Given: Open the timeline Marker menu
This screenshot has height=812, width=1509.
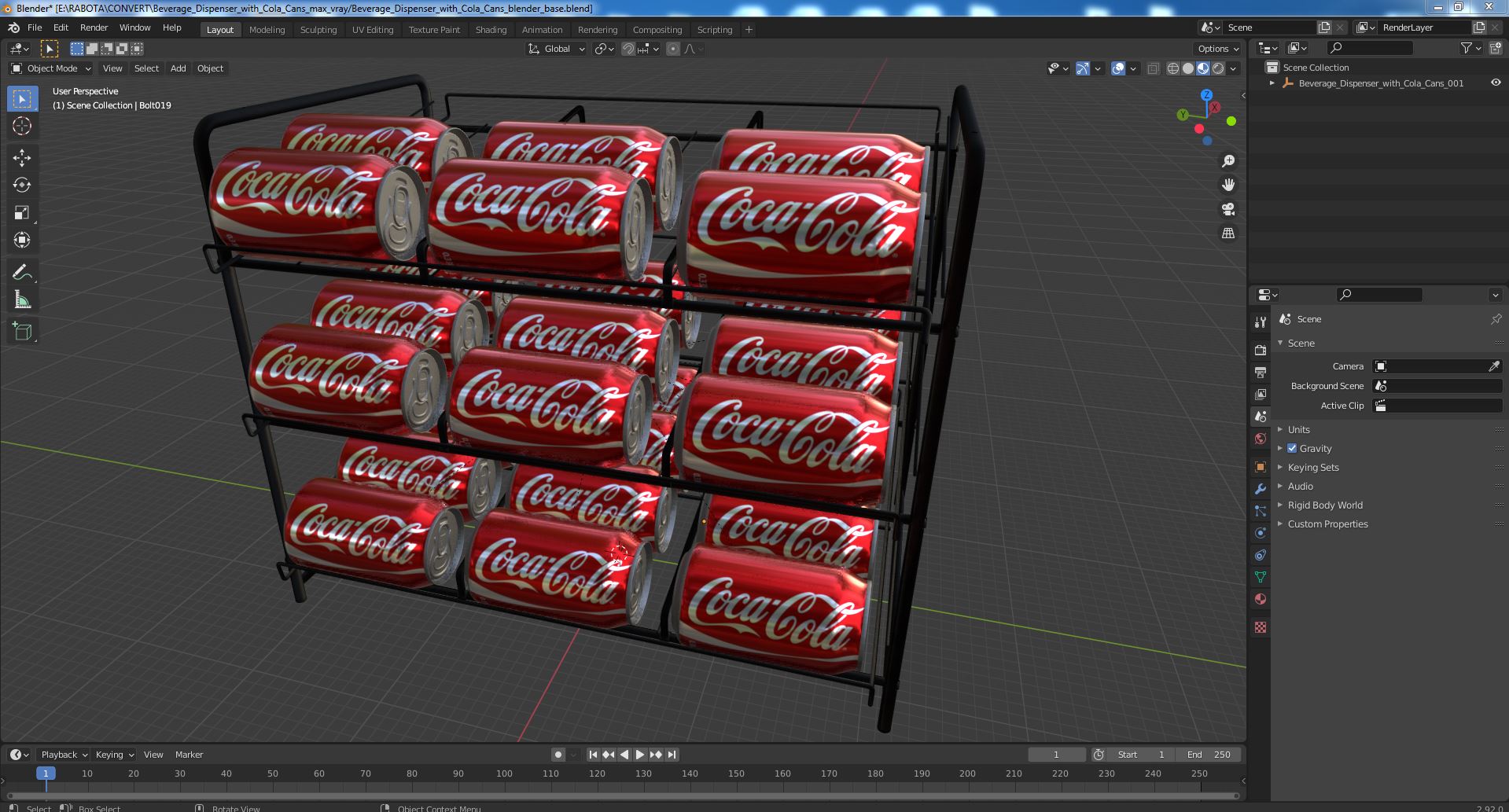Looking at the screenshot, I should click(x=189, y=755).
